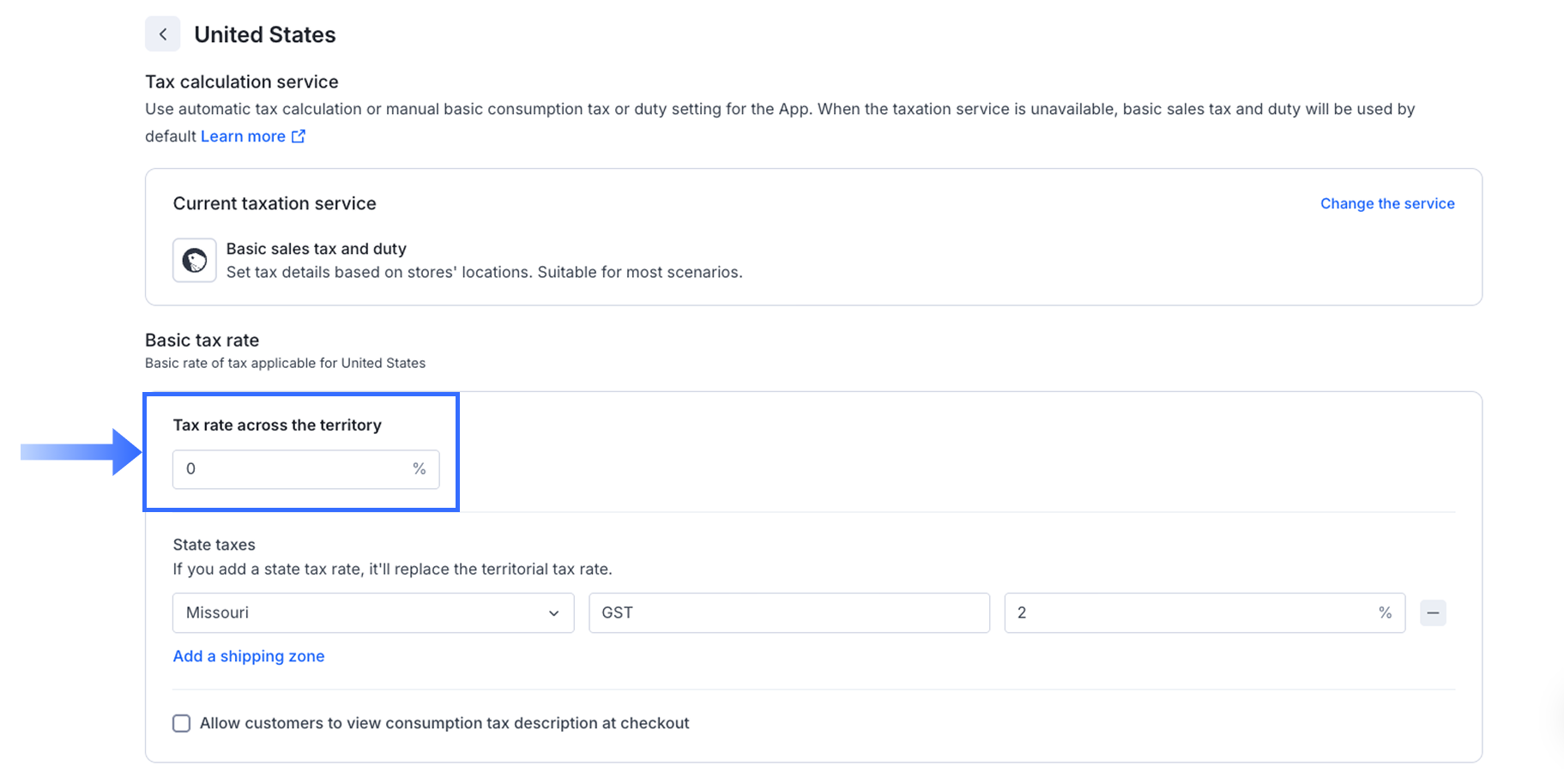Select the Basic sales tax and duty title
The width and height of the screenshot is (1564, 784).
tap(316, 249)
